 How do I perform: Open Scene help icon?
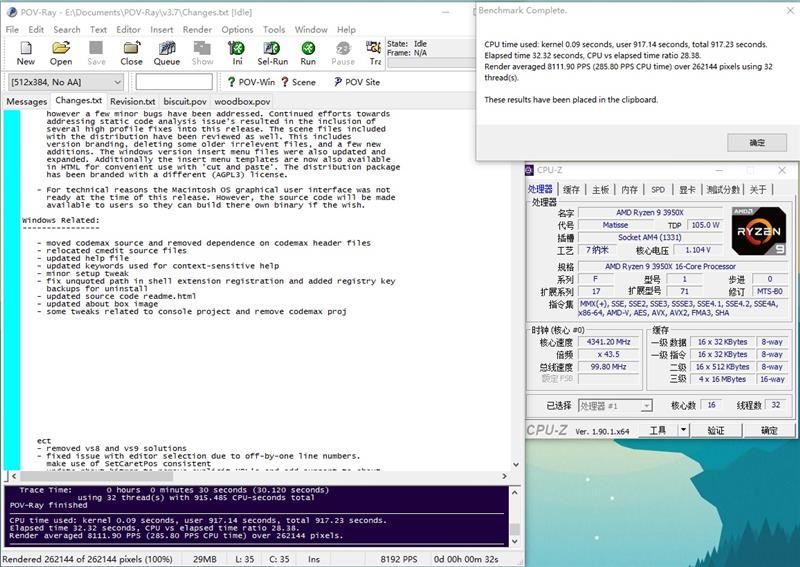pos(298,82)
